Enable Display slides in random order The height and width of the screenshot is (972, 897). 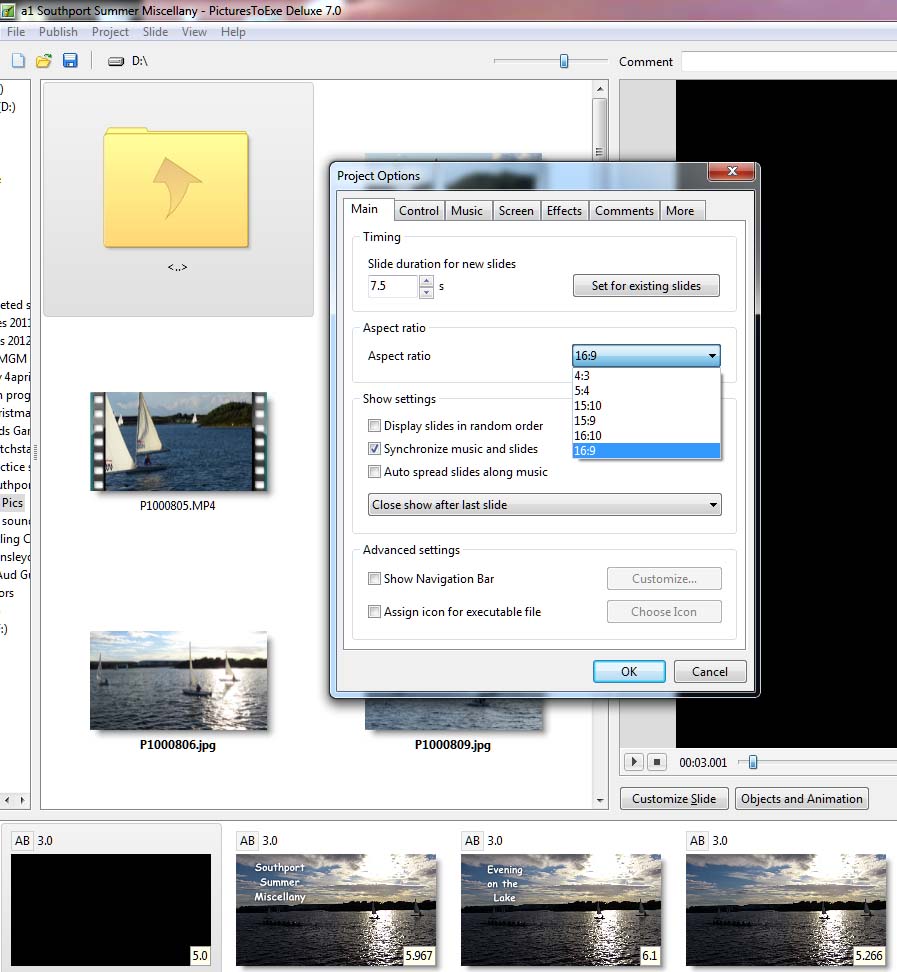click(375, 426)
